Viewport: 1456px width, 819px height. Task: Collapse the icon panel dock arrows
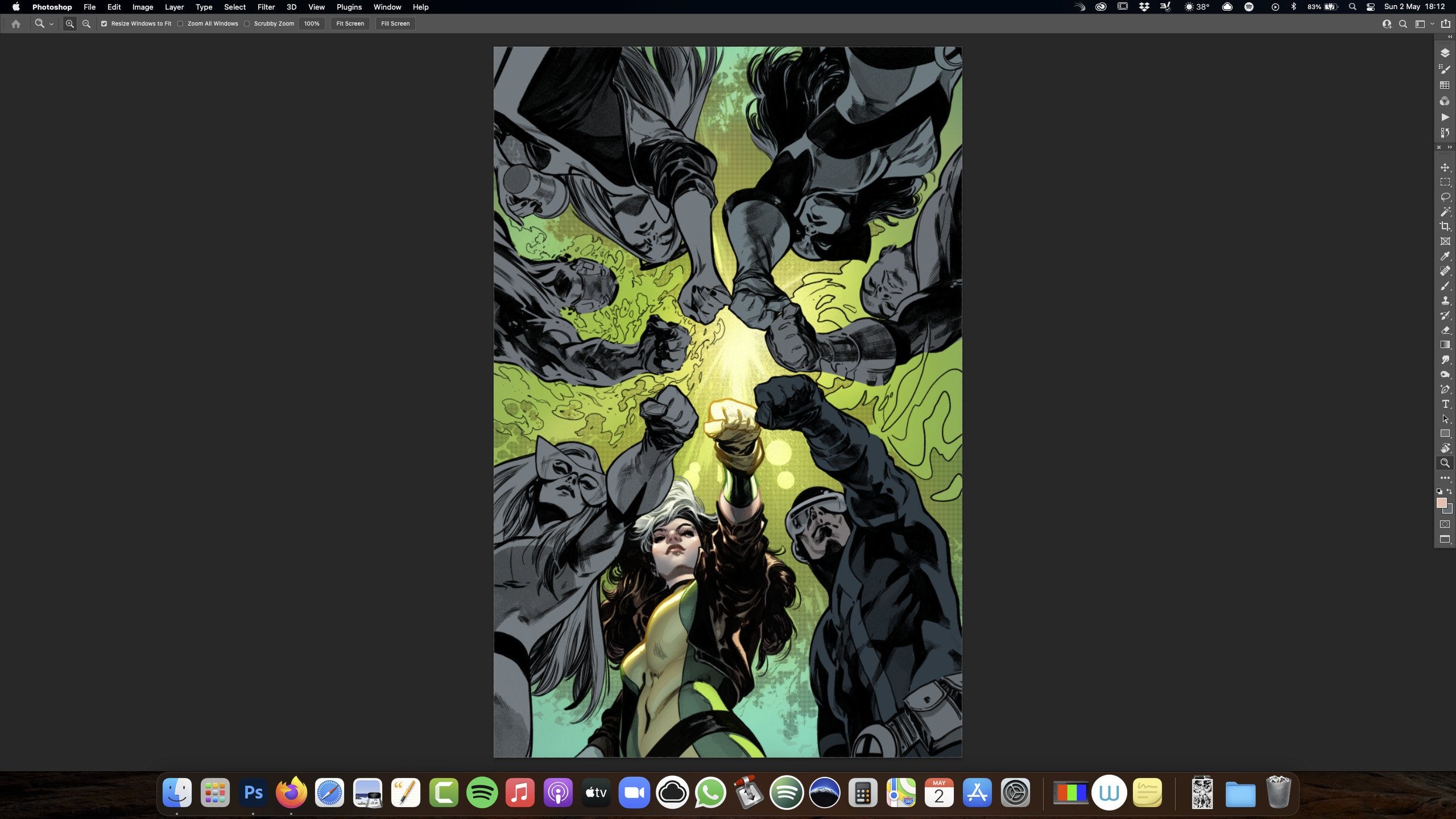[x=1450, y=36]
